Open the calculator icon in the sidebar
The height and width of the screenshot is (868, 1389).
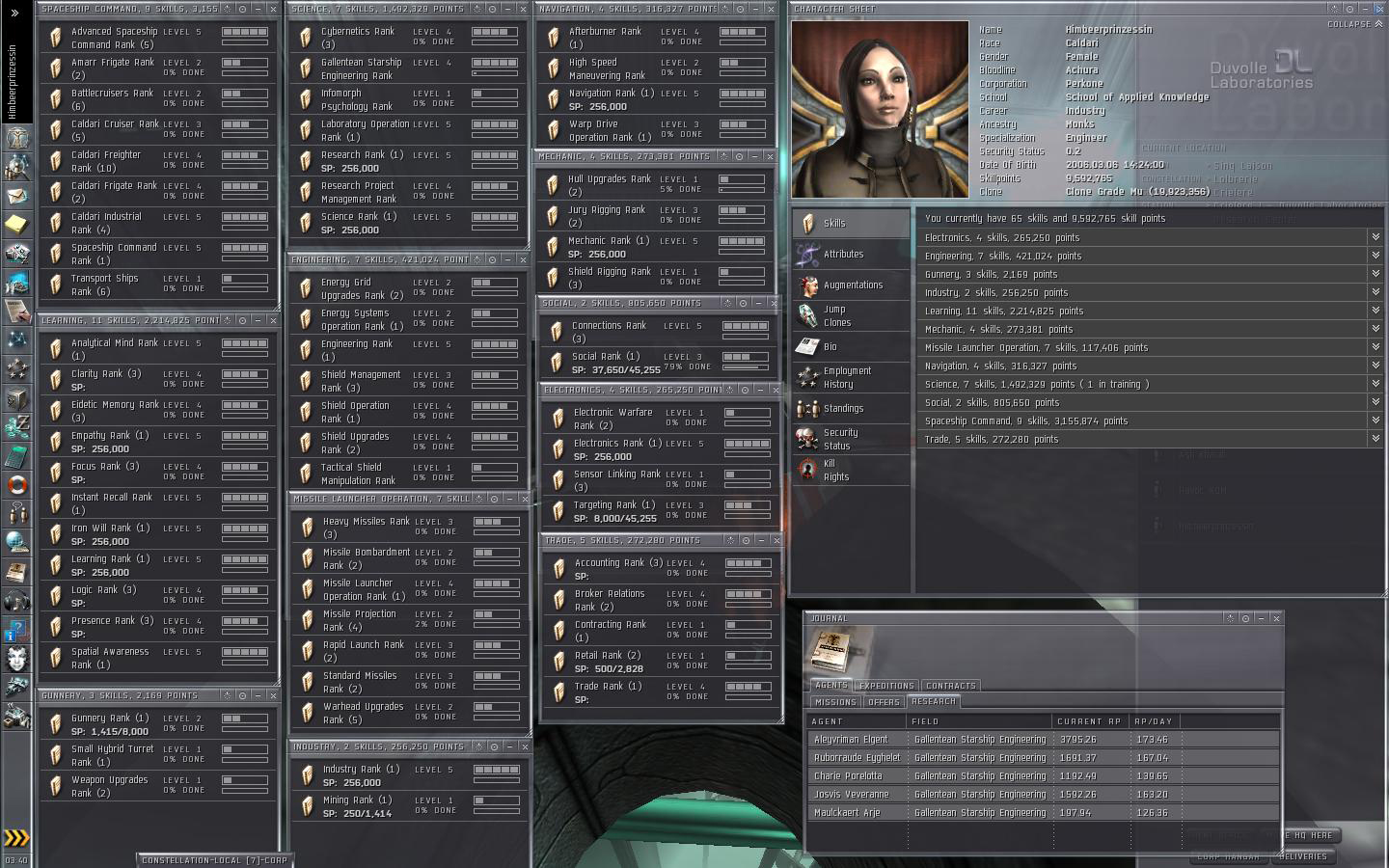tap(16, 455)
